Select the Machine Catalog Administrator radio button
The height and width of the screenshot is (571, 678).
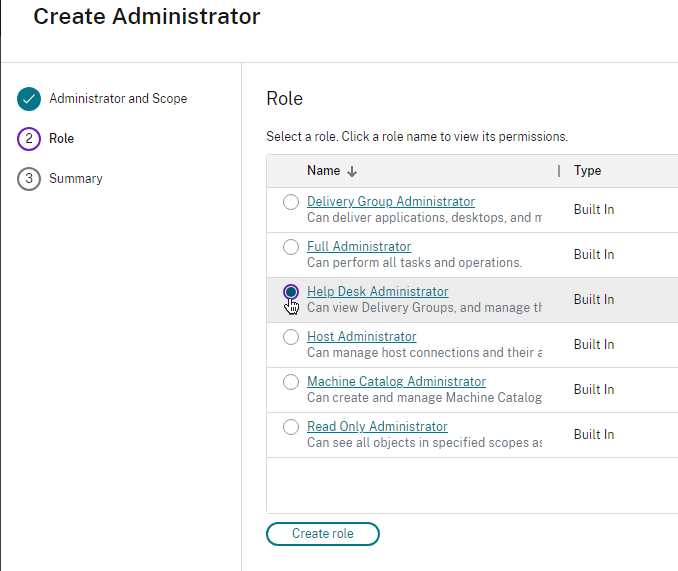coord(291,382)
